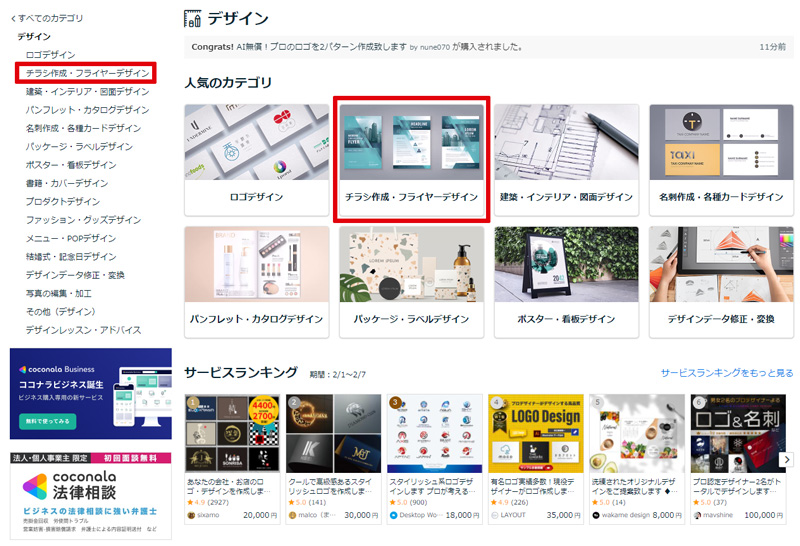Viewport: 800px width, 546px height.
Task: Open デザインレッスン・アドバイス sidebar category
Action: 83,330
